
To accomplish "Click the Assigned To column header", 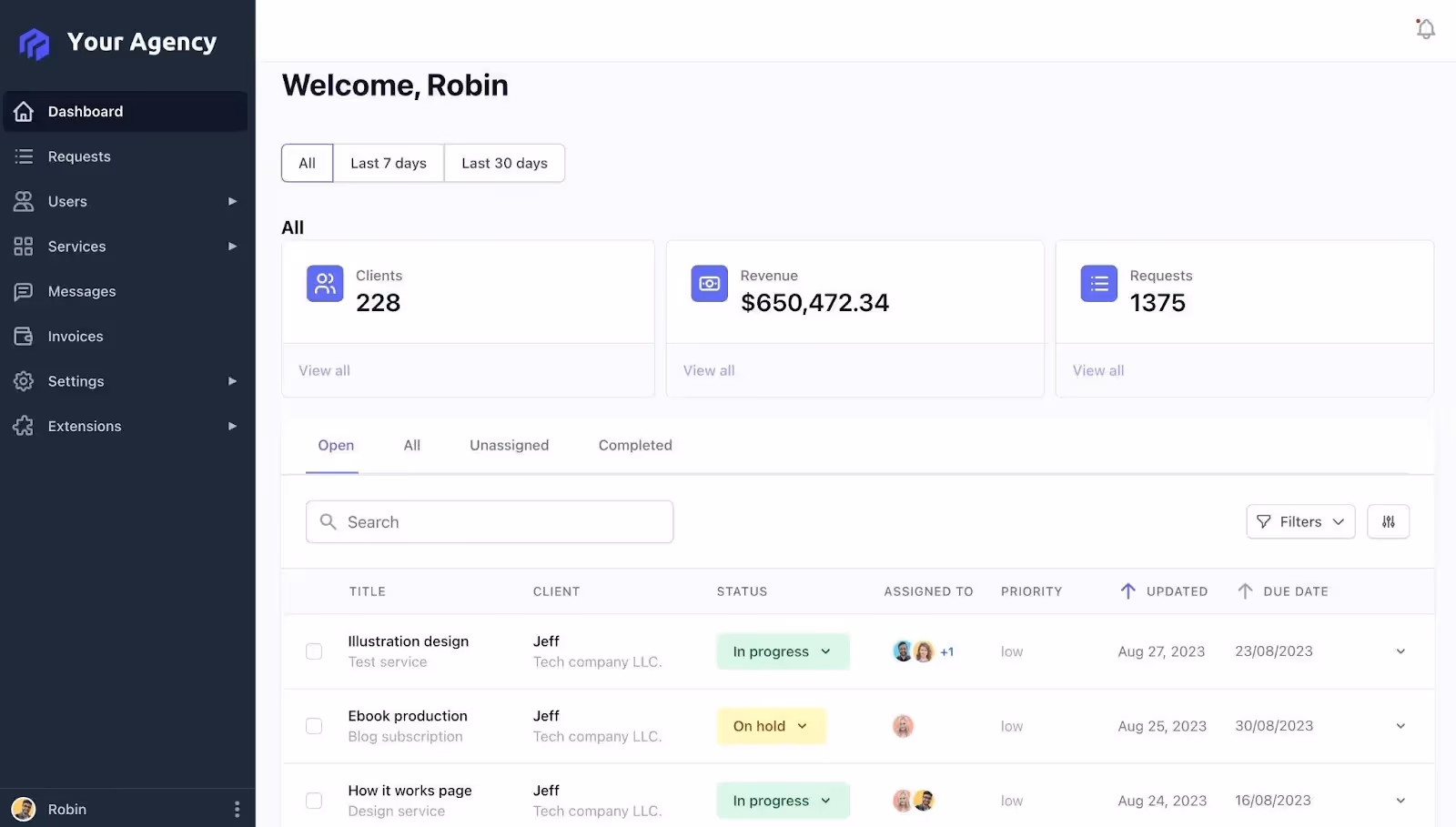I will (x=928, y=591).
